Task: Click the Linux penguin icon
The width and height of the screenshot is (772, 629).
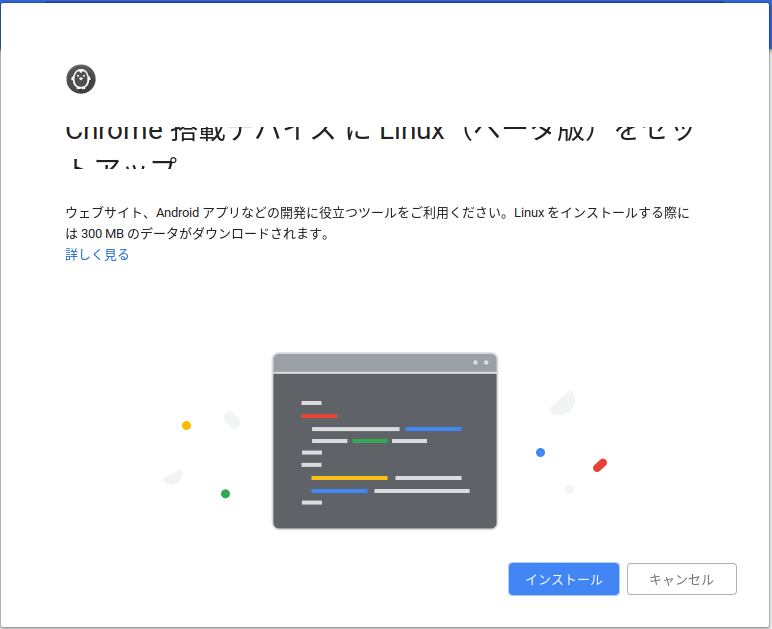Action: click(x=81, y=79)
